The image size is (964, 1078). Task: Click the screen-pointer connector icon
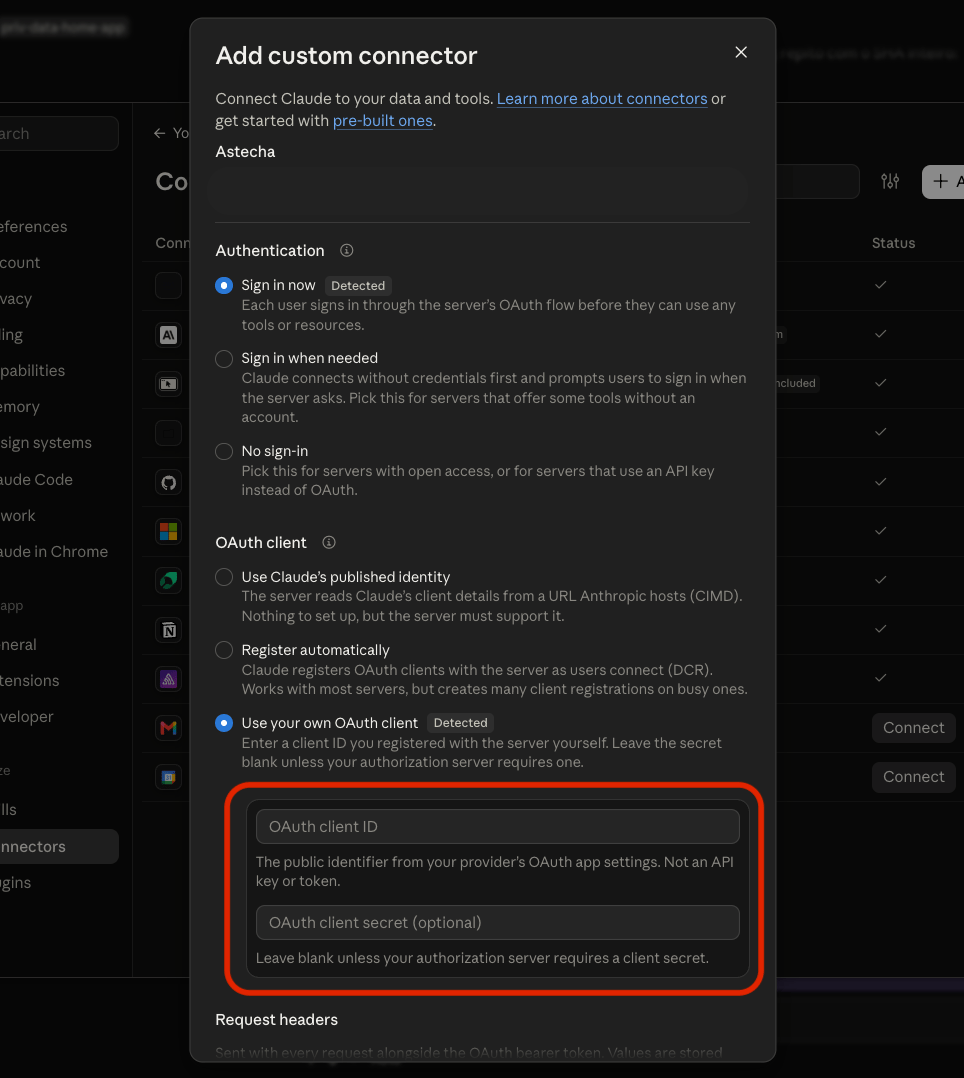tap(168, 384)
